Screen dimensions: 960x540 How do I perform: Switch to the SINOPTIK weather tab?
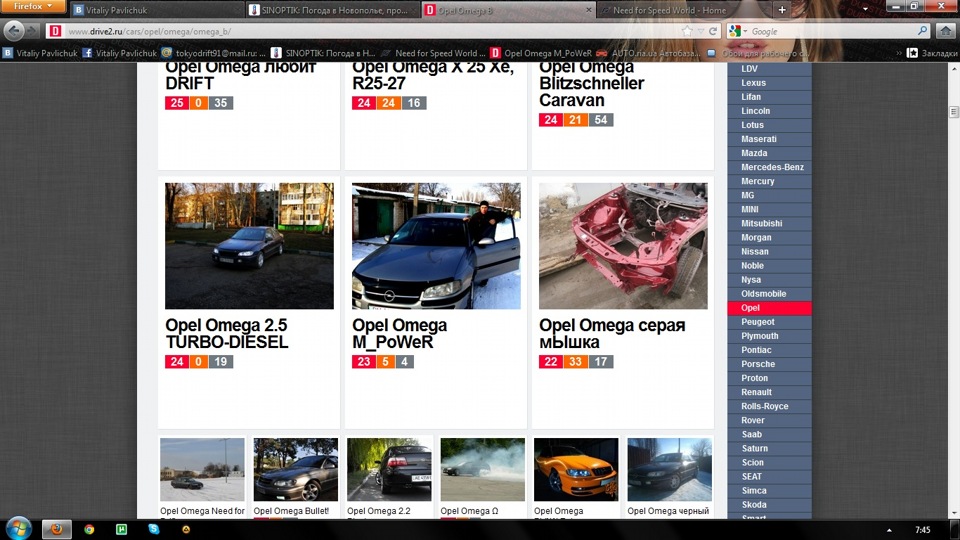point(333,10)
